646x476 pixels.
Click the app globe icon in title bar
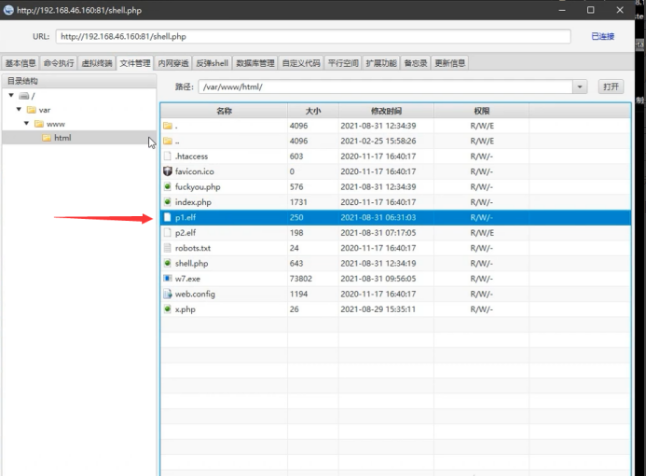coord(8,10)
